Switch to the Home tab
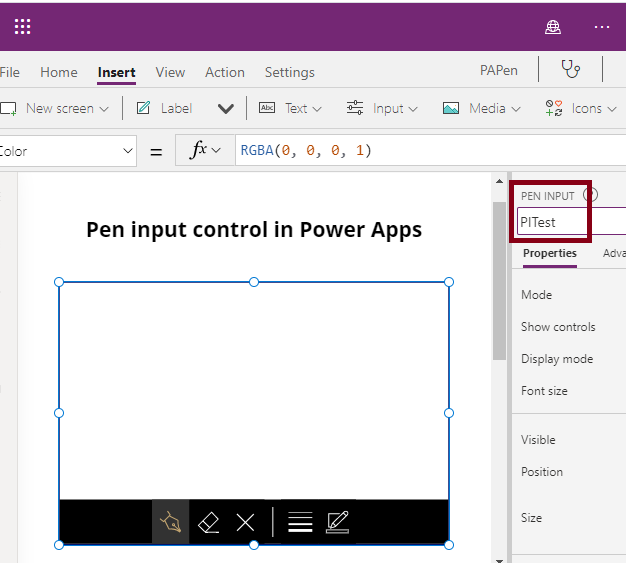The height and width of the screenshot is (563, 626). [x=59, y=72]
